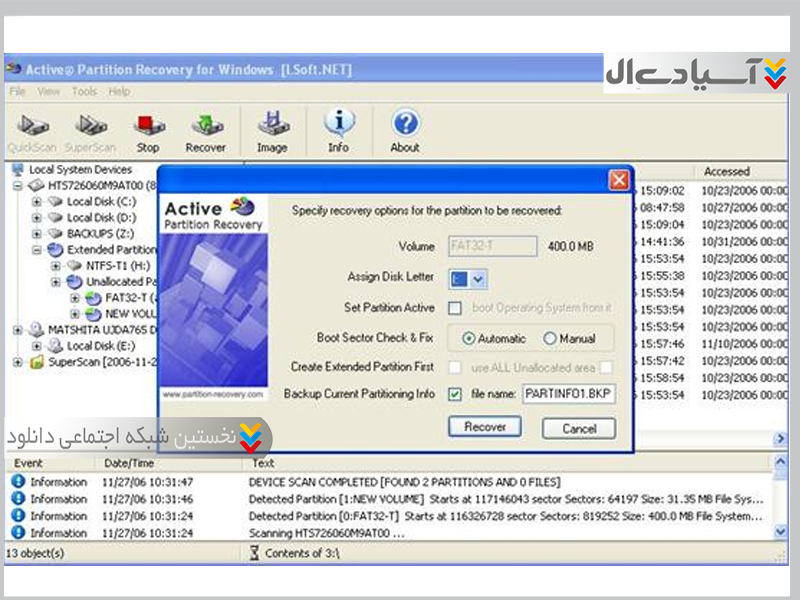This screenshot has width=800, height=600.
Task: Click the backup file name field
Action: pyautogui.click(x=567, y=394)
